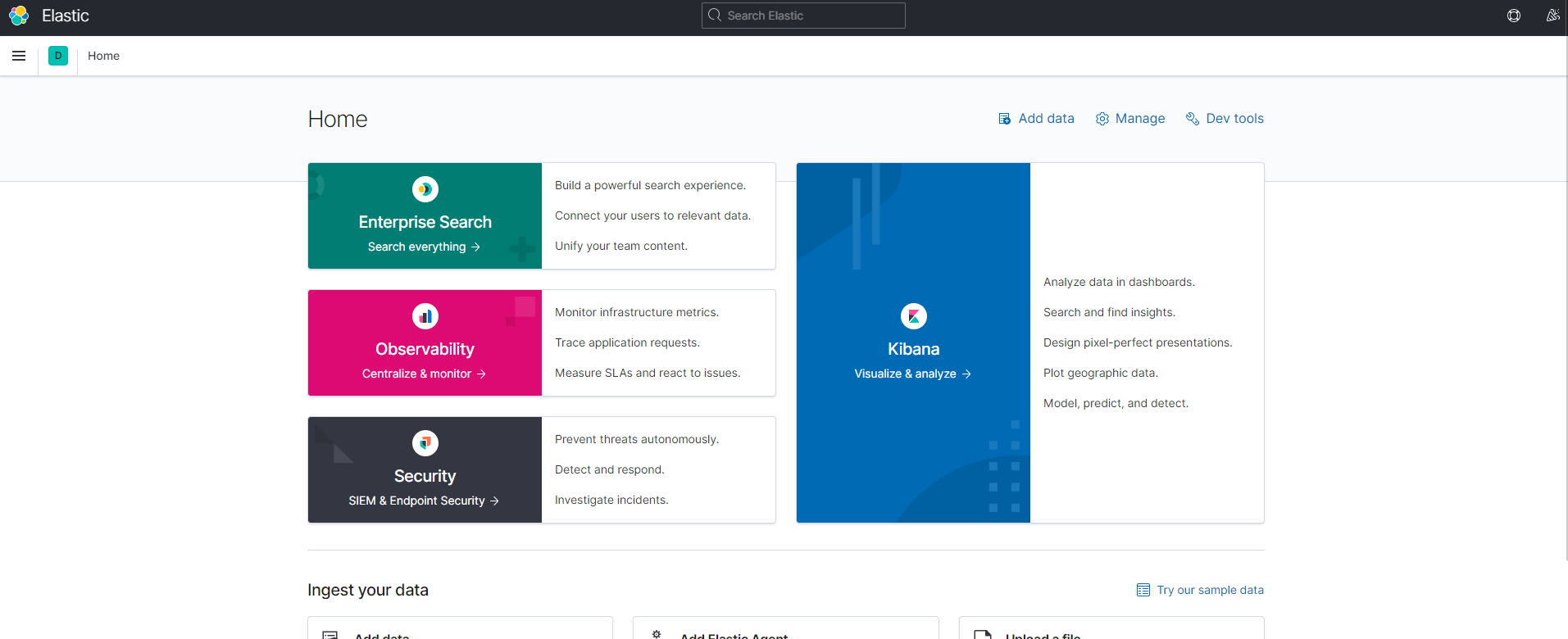This screenshot has width=1568, height=639.
Task: Open Centralize & monitor link
Action: coord(424,374)
